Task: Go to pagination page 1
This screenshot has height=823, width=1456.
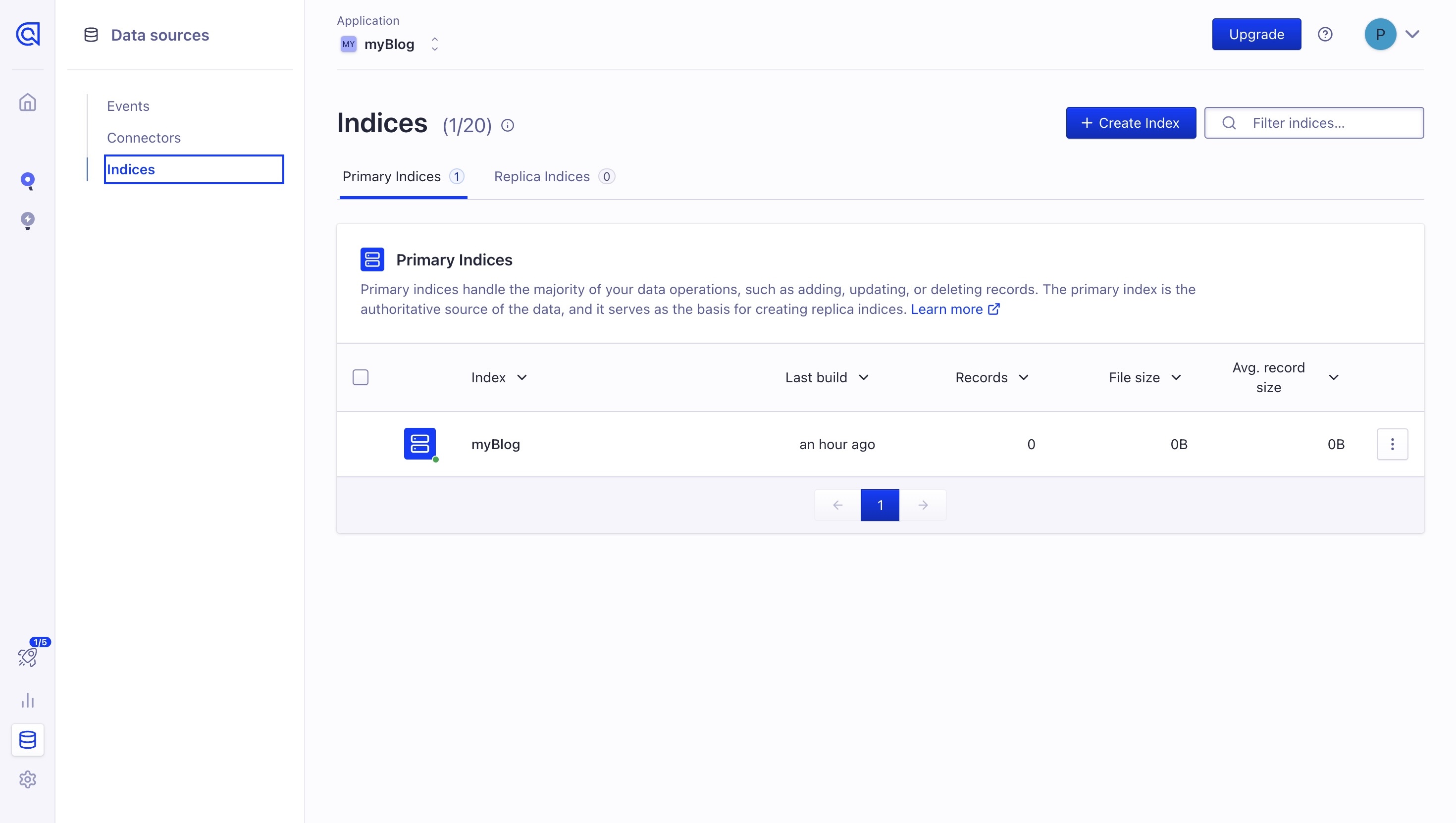Action: click(880, 505)
